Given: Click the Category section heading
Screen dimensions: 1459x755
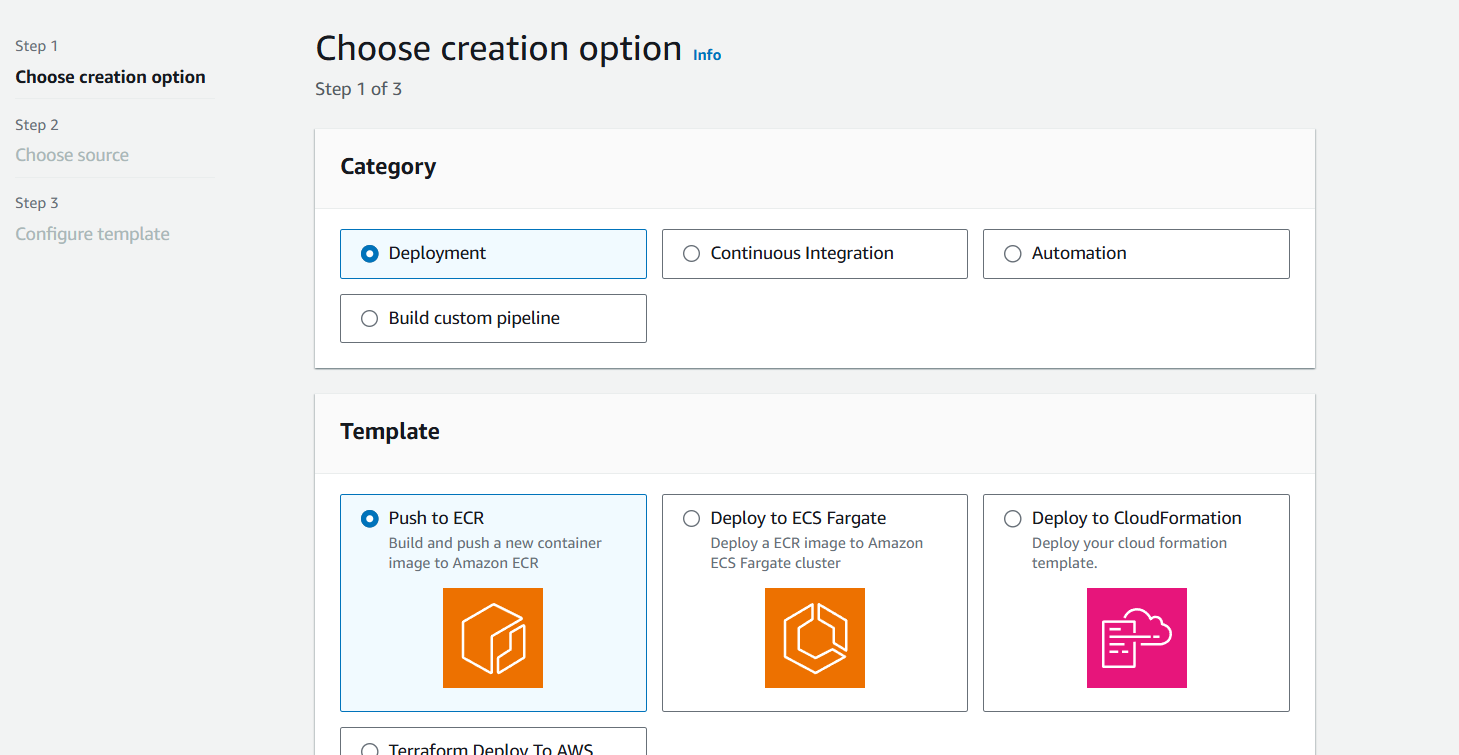Looking at the screenshot, I should click(x=388, y=167).
